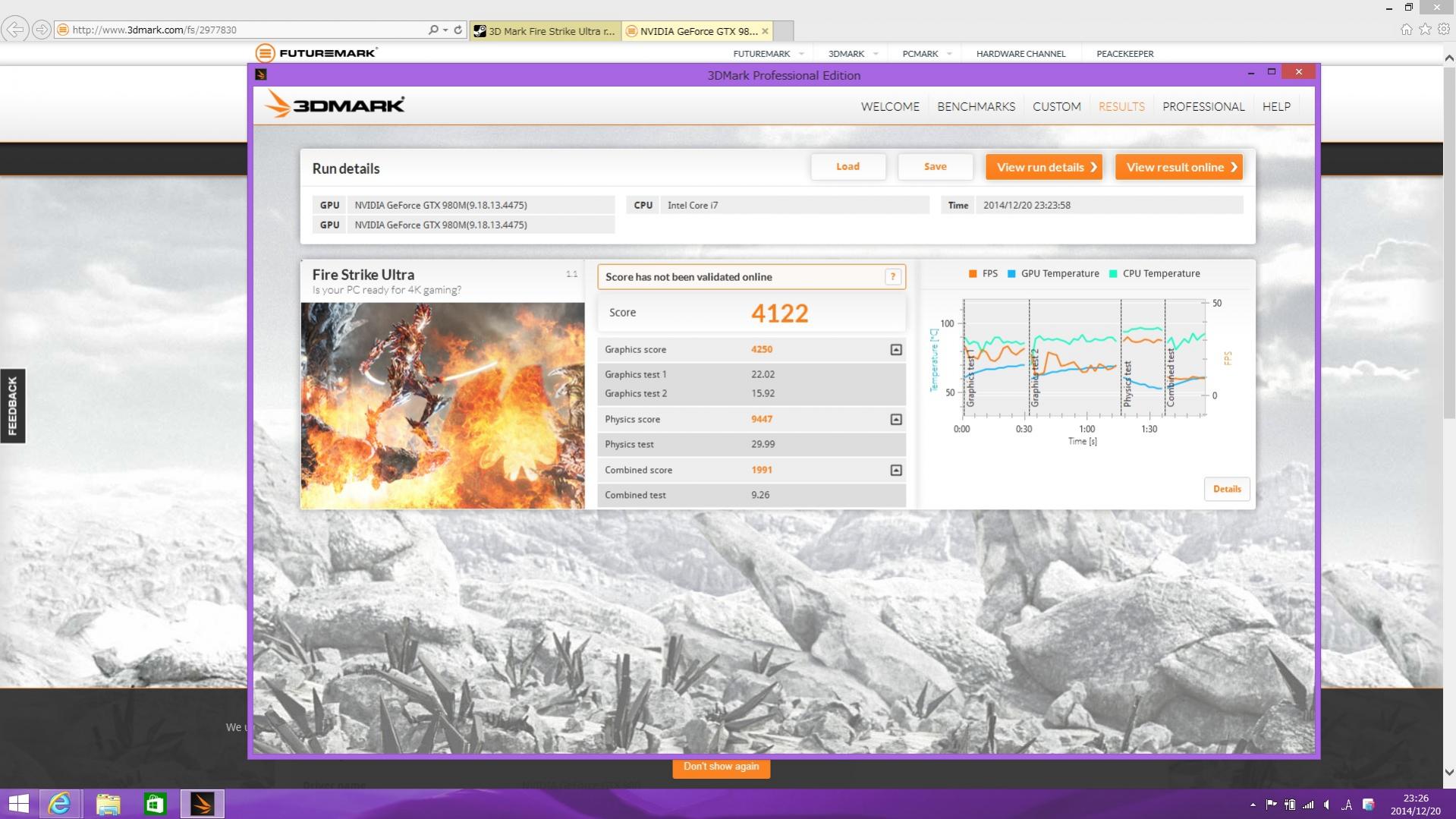Click the power battery tray icon

pyautogui.click(x=1290, y=805)
